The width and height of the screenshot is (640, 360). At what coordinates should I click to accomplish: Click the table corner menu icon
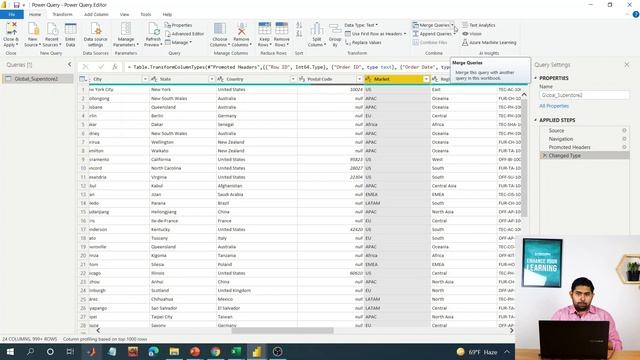coord(83,79)
